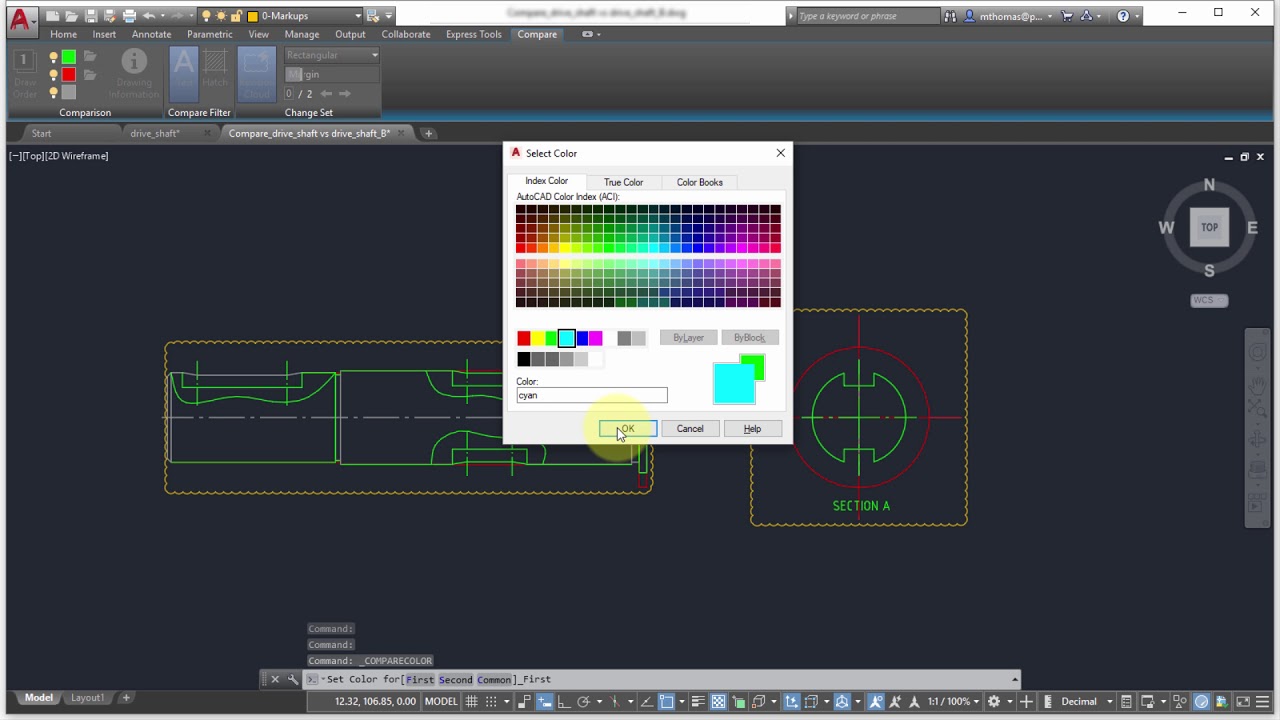The width and height of the screenshot is (1280, 720).
Task: Open the Rectangular revision cloud dropdown
Action: 374,54
